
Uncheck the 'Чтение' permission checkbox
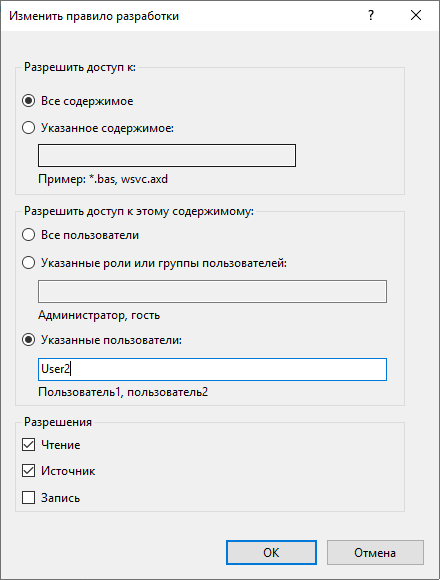tap(28, 445)
